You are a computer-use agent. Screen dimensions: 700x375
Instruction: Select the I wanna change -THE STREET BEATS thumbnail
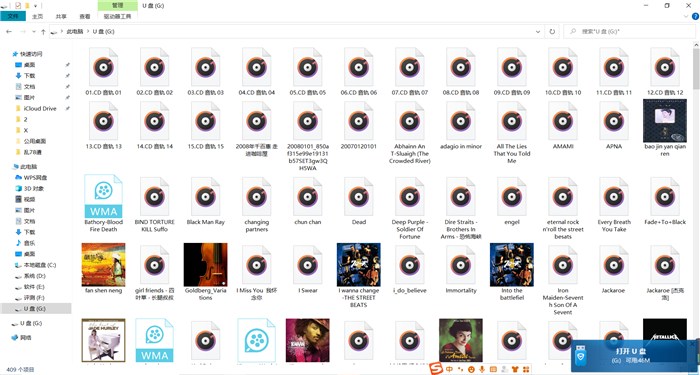[x=358, y=265]
